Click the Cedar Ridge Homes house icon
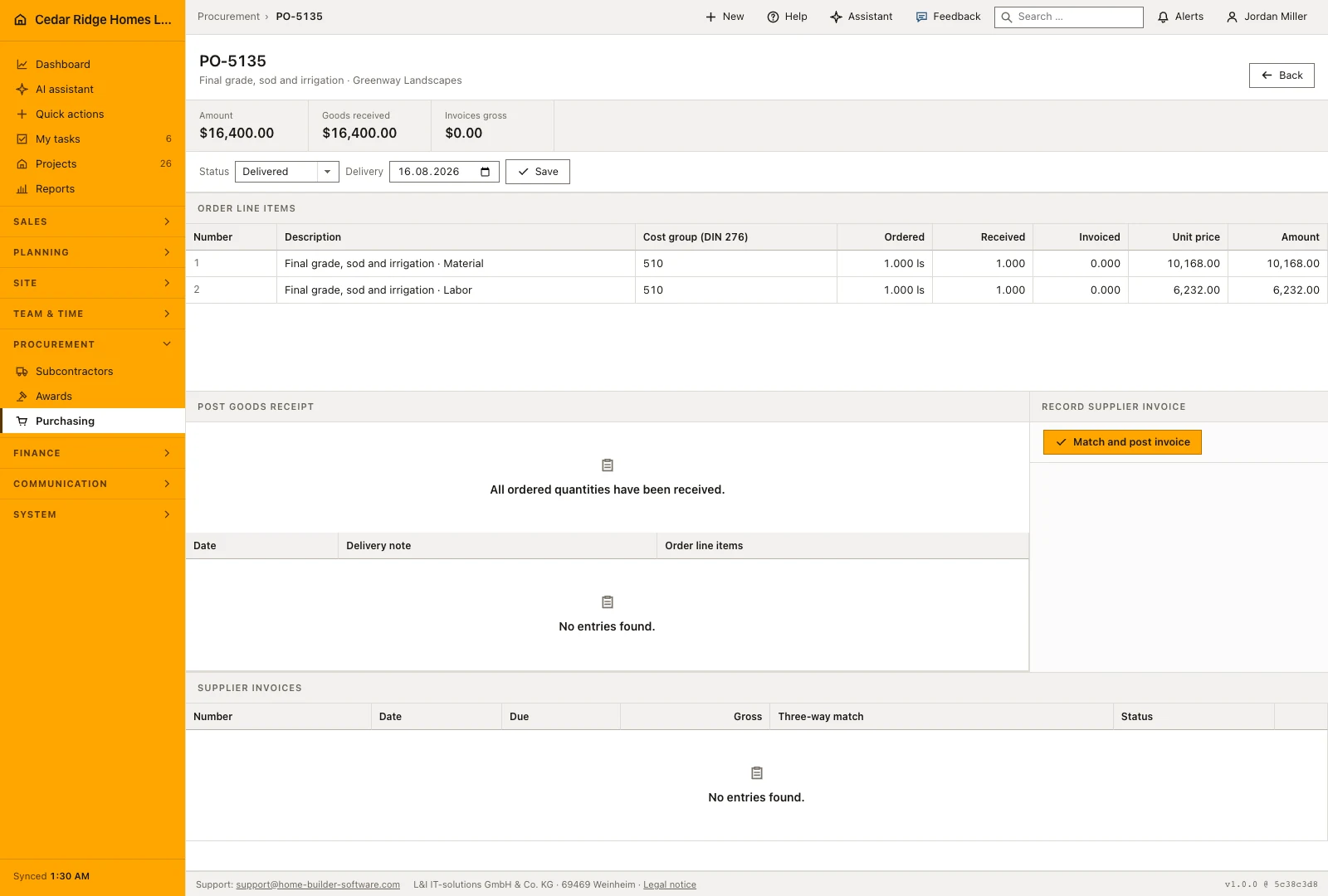Image resolution: width=1328 pixels, height=896 pixels. [21, 20]
